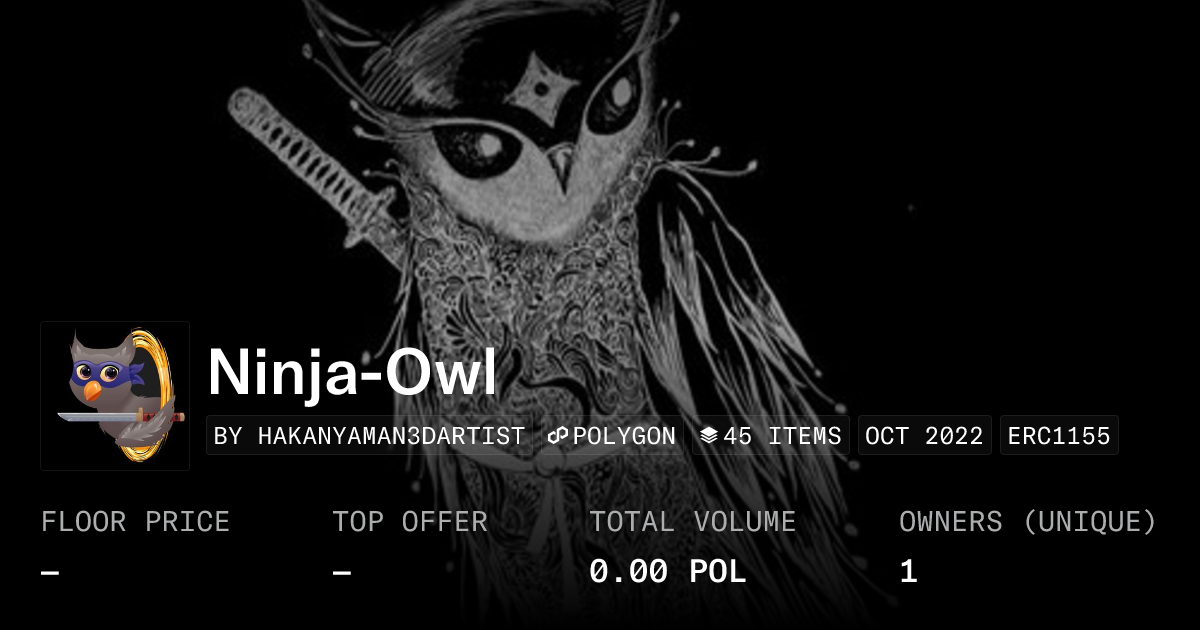Select the Ninja-Owl collection title

coord(352,373)
